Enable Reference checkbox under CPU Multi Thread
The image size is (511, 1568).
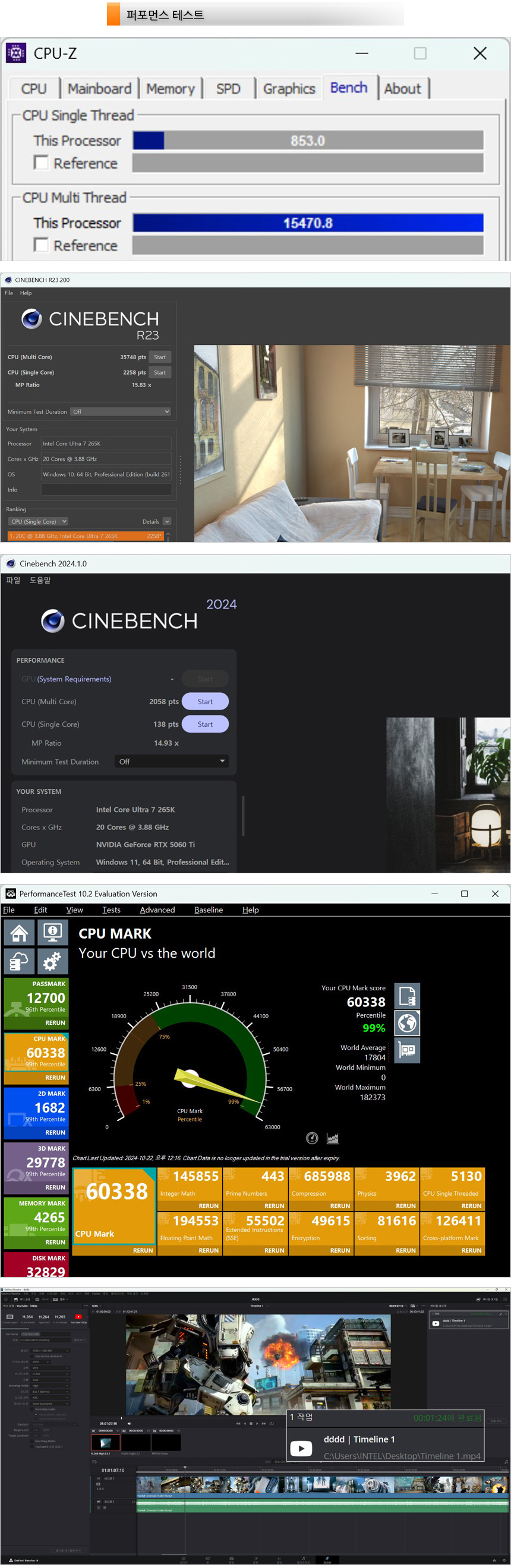click(x=42, y=245)
